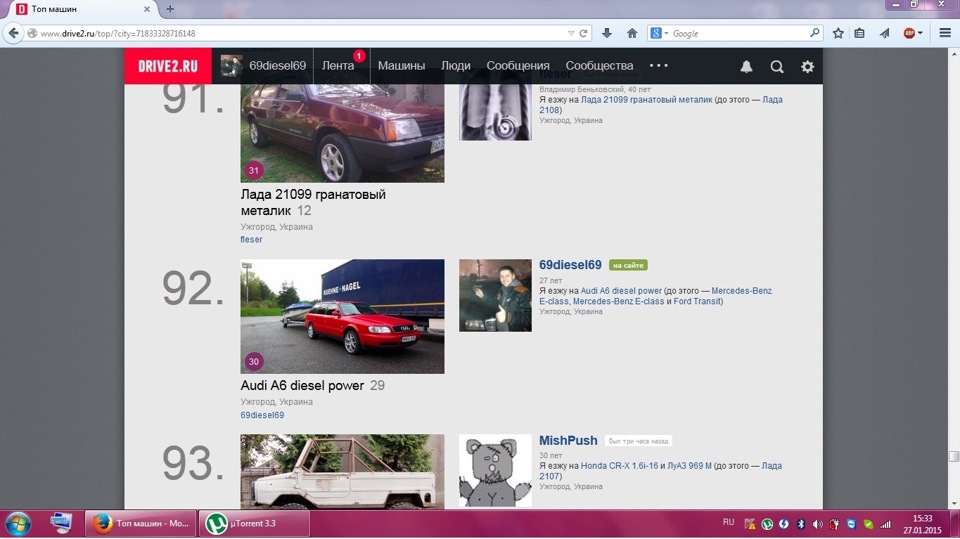The width and height of the screenshot is (960, 539).
Task: Open the Сообщества menu item
Action: click(599, 66)
